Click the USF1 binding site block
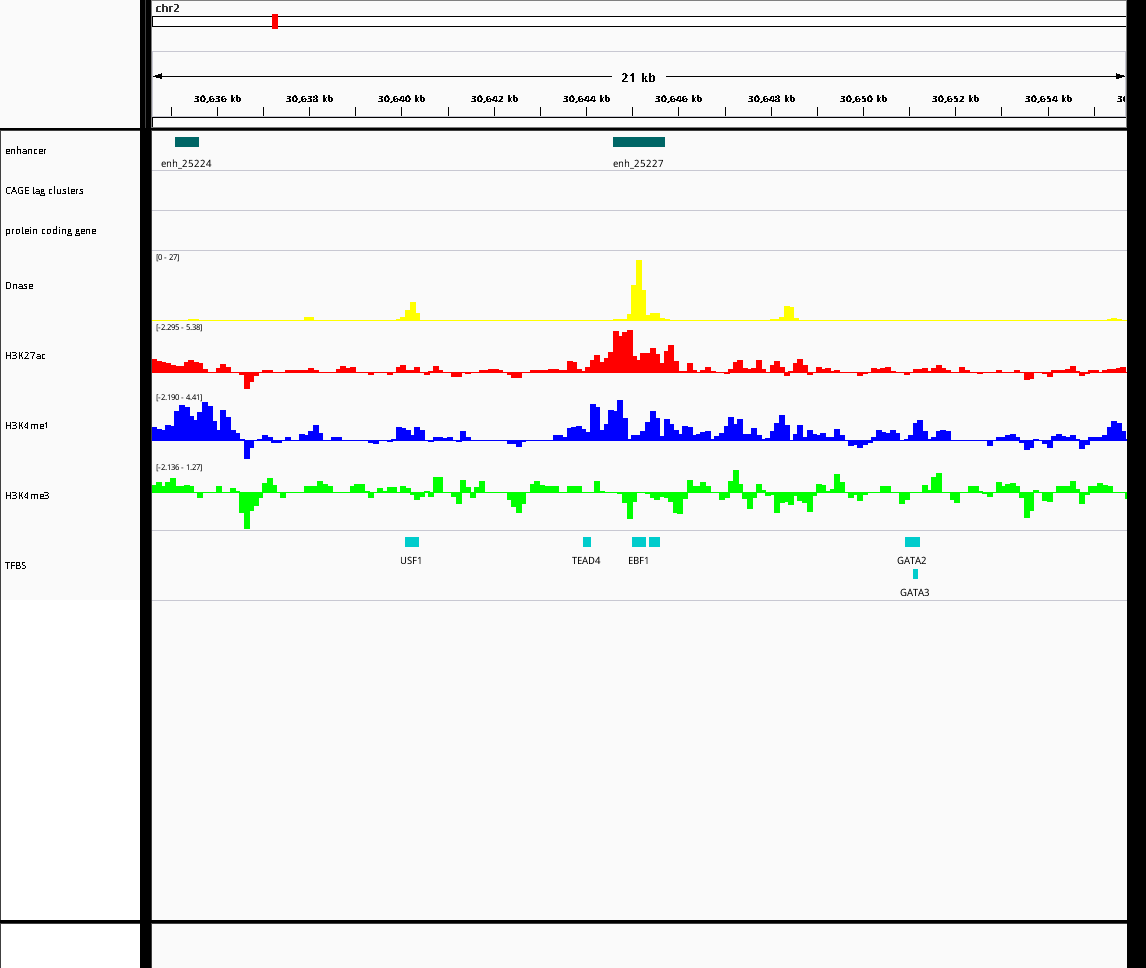The width and height of the screenshot is (1146, 968). pyautogui.click(x=412, y=542)
